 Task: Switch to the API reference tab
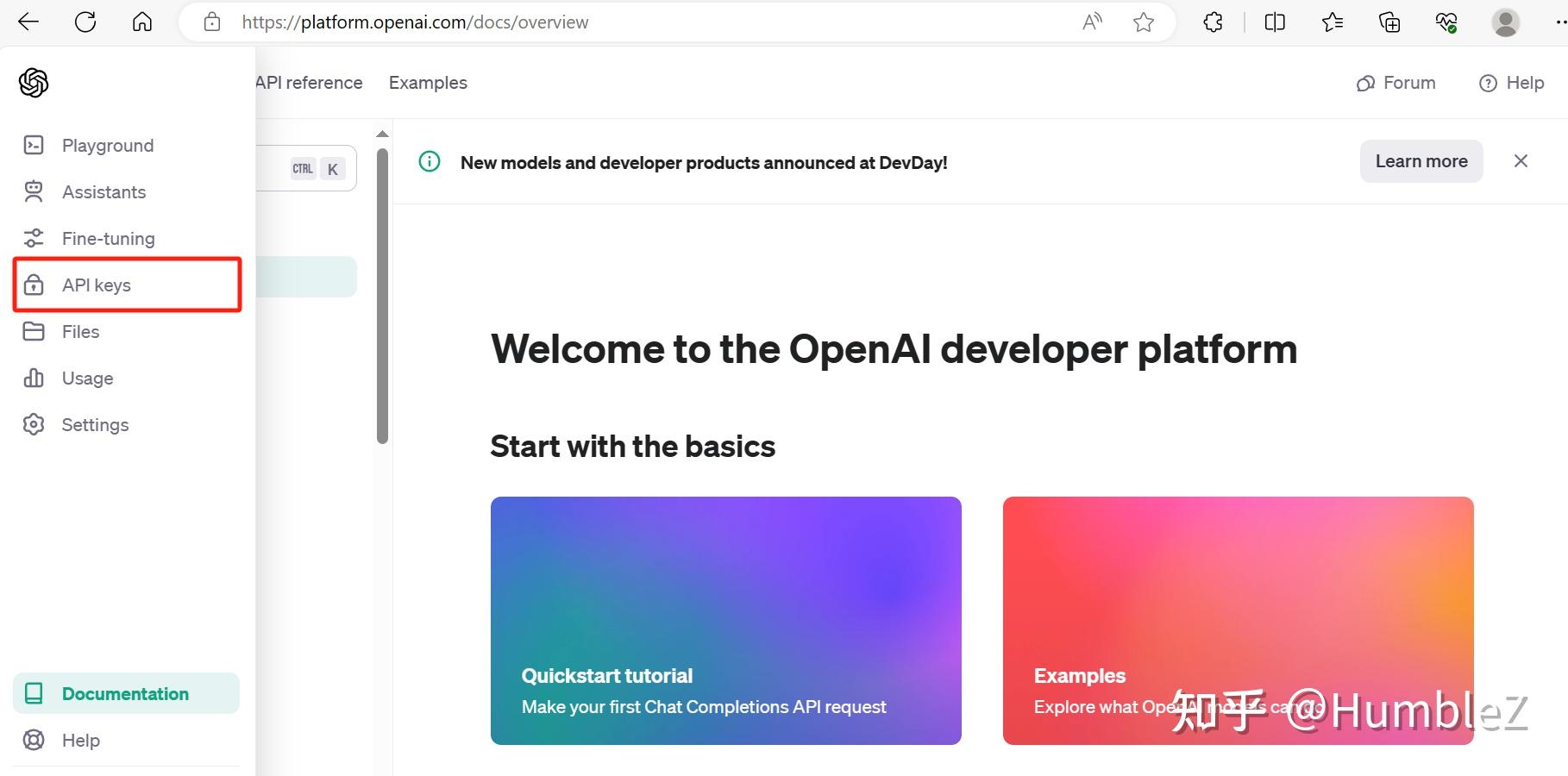coord(307,82)
